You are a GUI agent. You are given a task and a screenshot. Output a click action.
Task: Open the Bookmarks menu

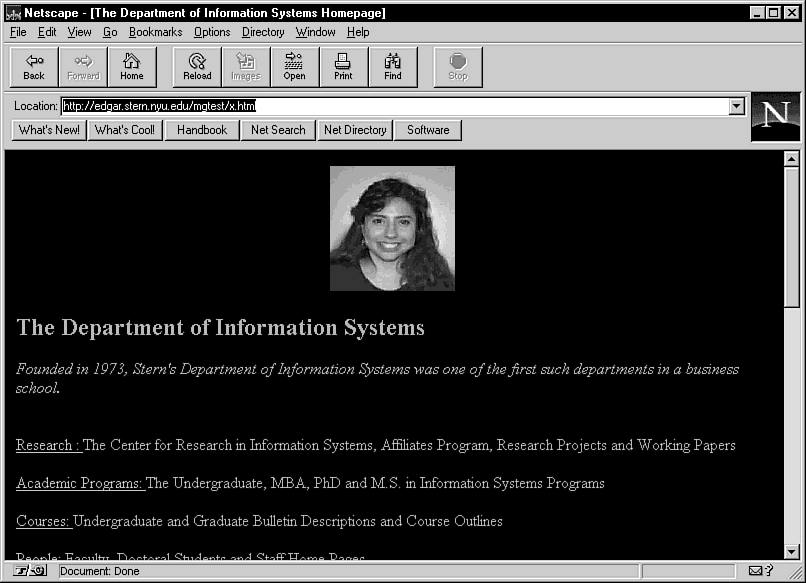155,32
